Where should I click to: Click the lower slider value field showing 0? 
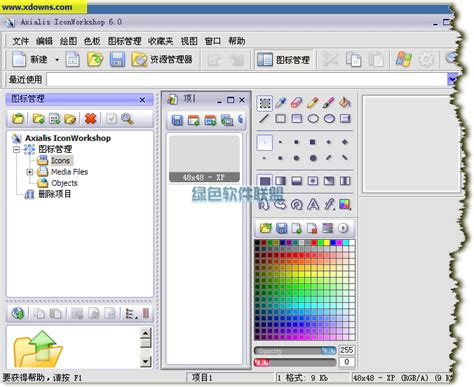tap(347, 362)
